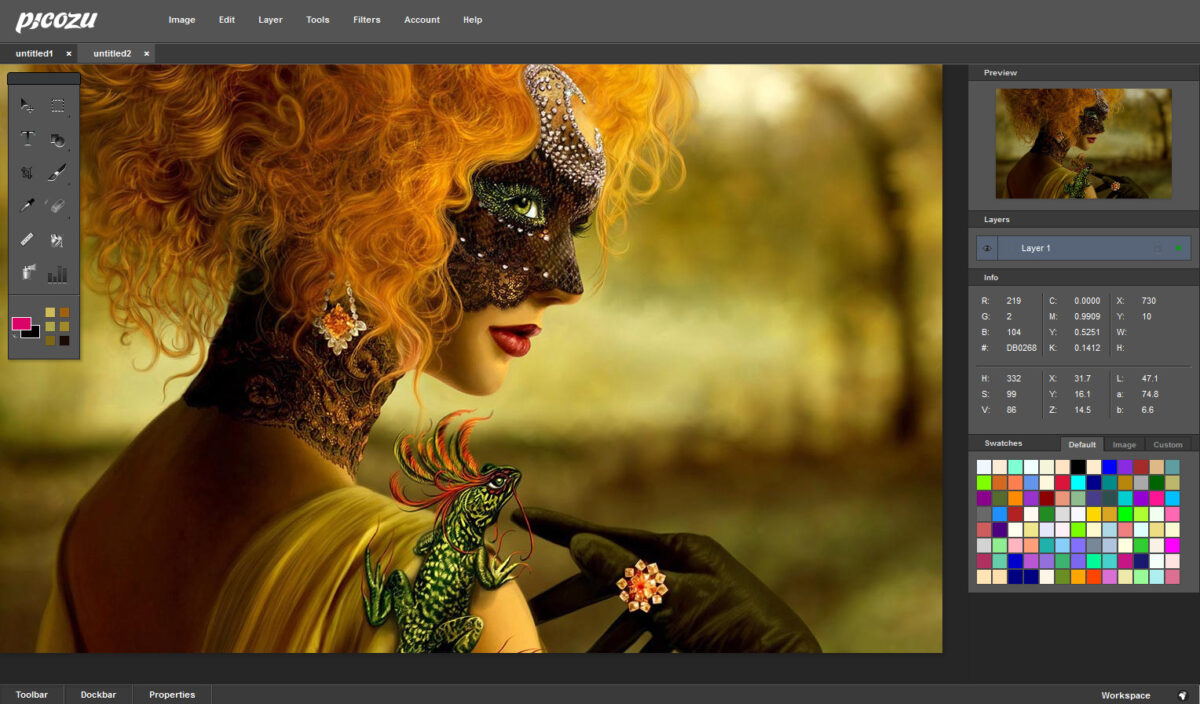Open the Workspace option in bottom bar
This screenshot has width=1200, height=704.
tap(1126, 695)
